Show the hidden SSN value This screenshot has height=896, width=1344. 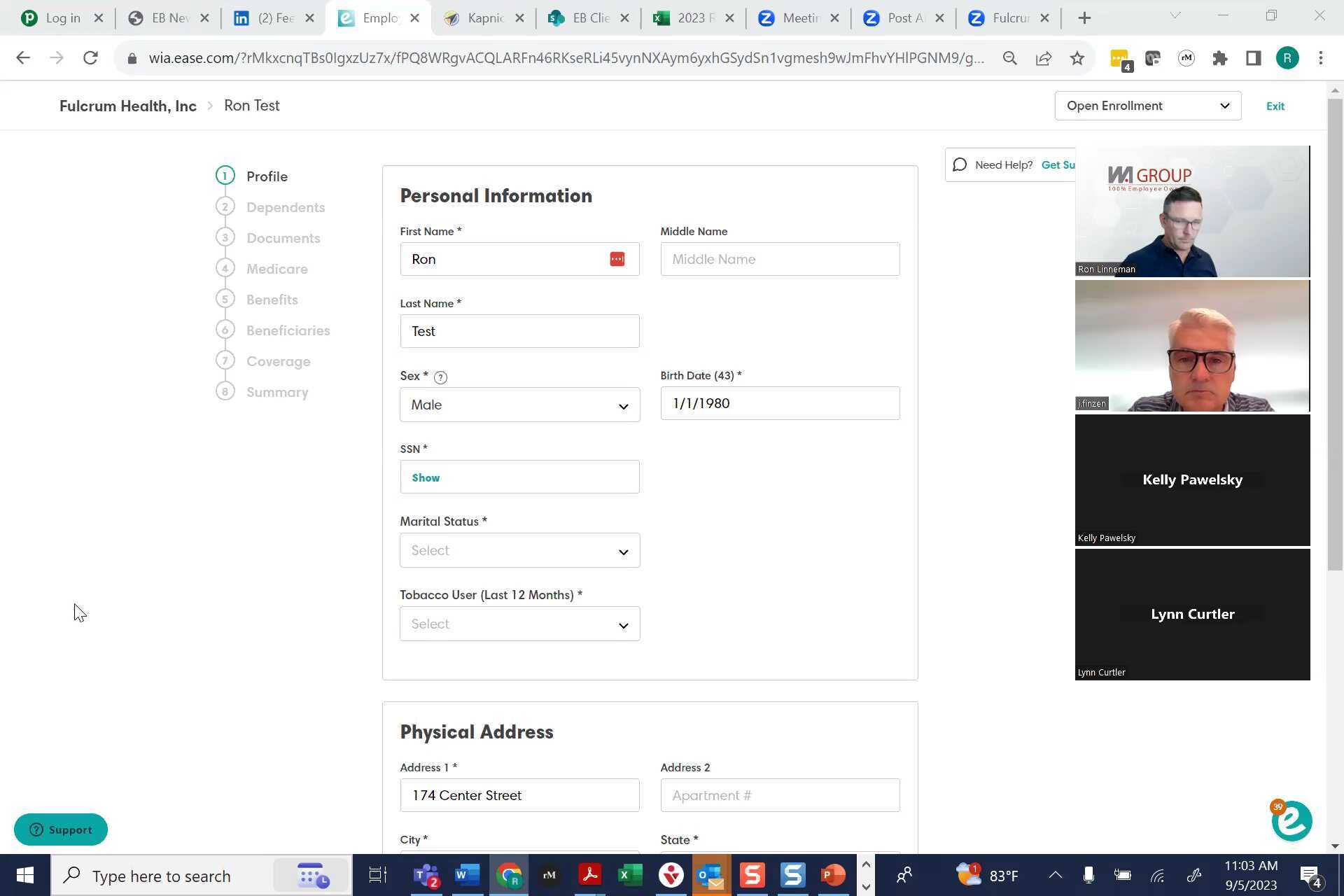click(426, 477)
